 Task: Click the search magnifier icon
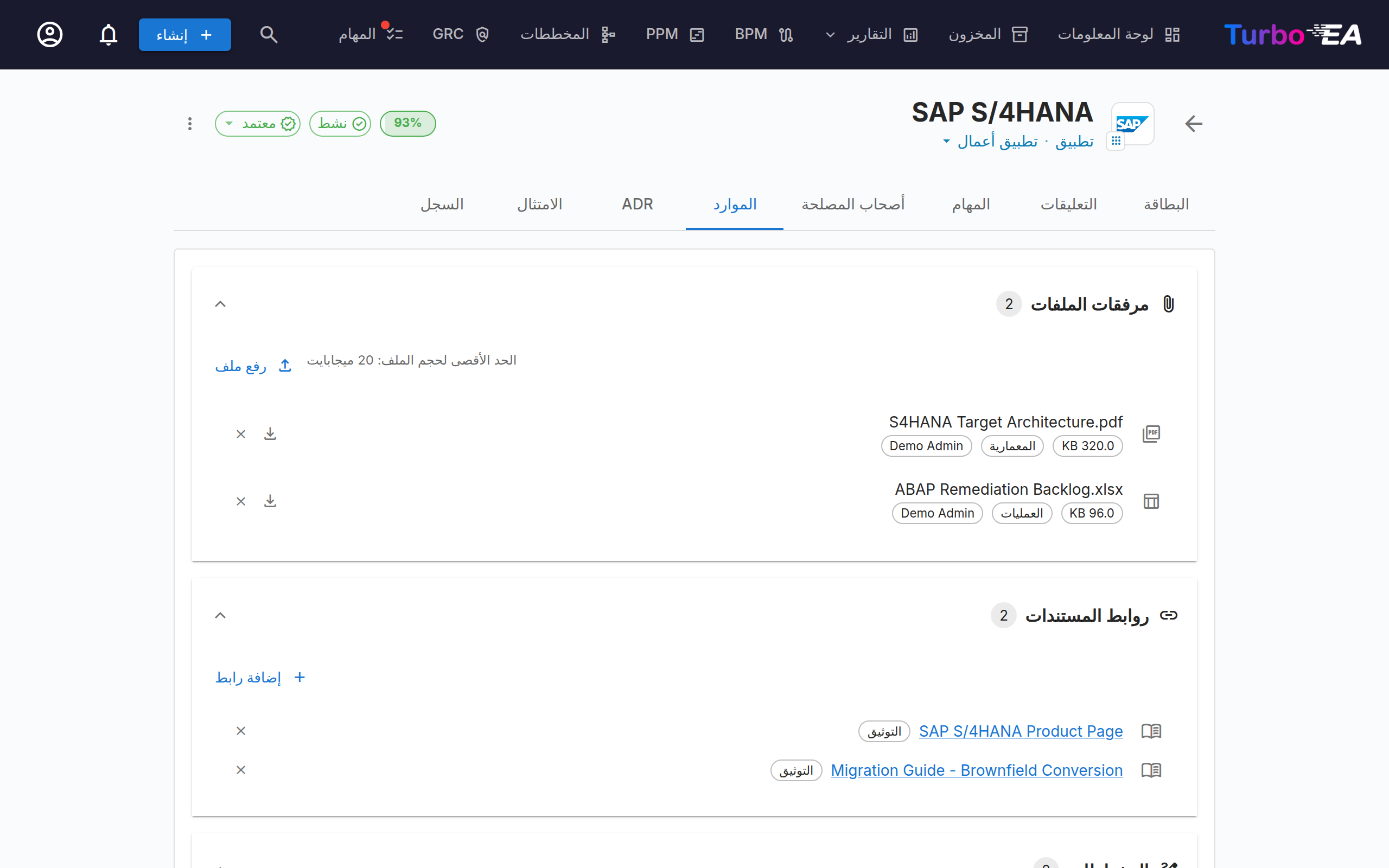269,34
